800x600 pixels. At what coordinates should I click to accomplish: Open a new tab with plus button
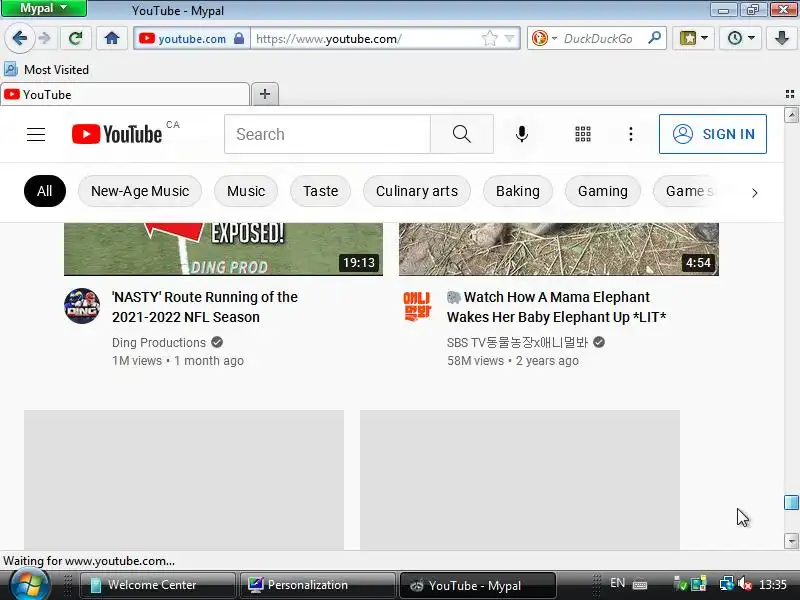pyautogui.click(x=265, y=94)
